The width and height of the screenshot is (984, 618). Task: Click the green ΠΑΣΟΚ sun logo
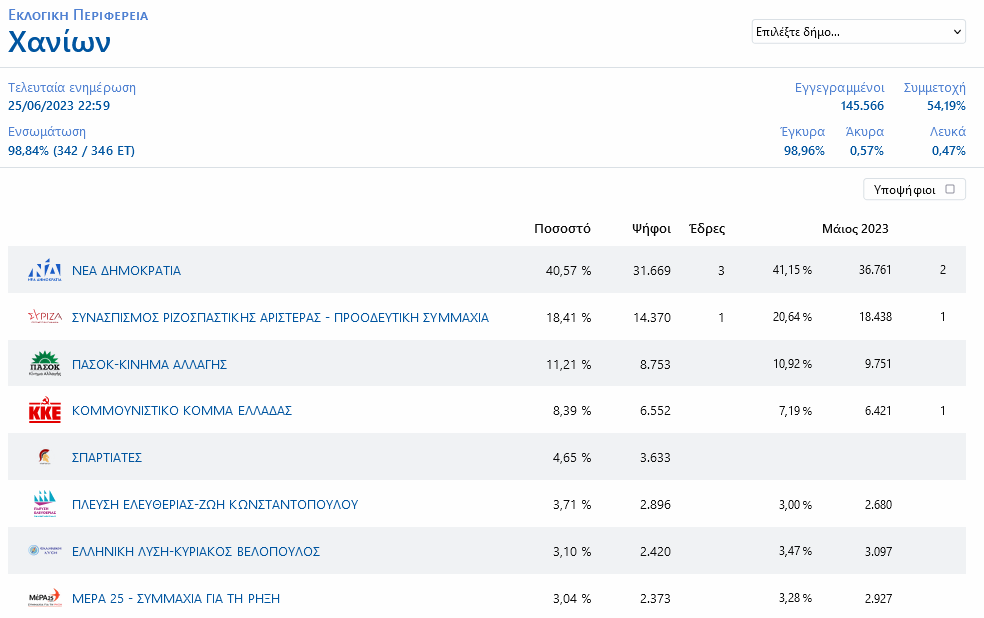(45, 364)
